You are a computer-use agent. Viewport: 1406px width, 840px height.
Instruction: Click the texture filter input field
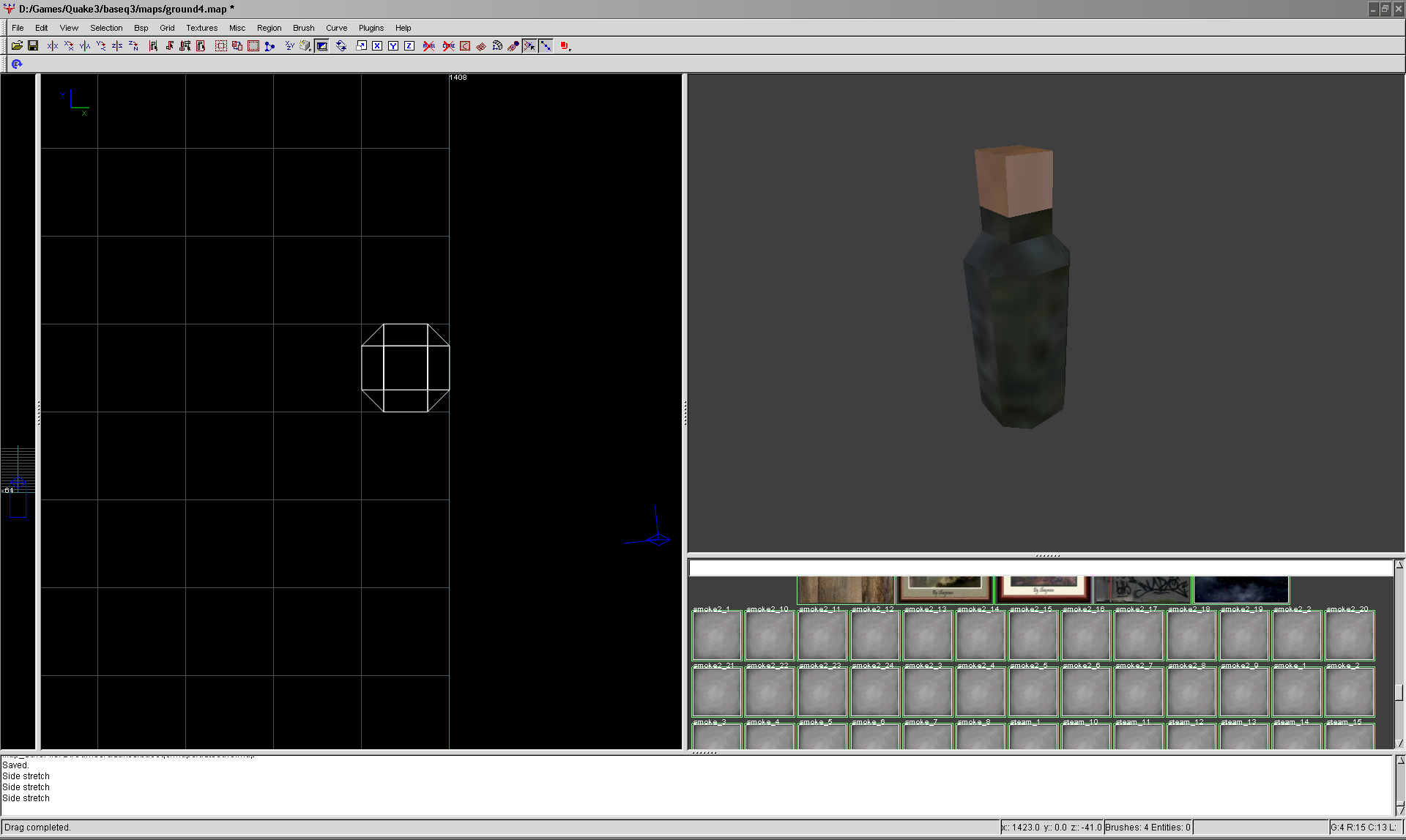[x=1040, y=568]
